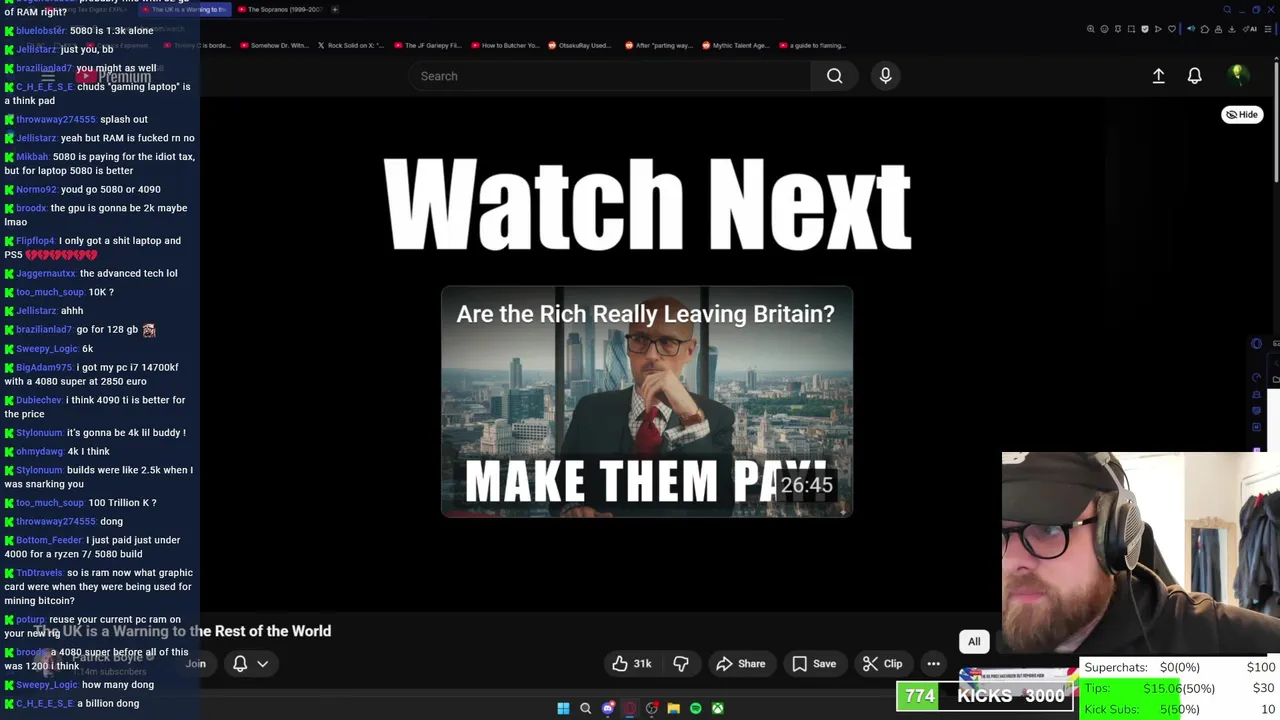Screen dimensions: 1280x720
Task: Open Mythic Talent Age... bookmark
Action: (x=736, y=45)
